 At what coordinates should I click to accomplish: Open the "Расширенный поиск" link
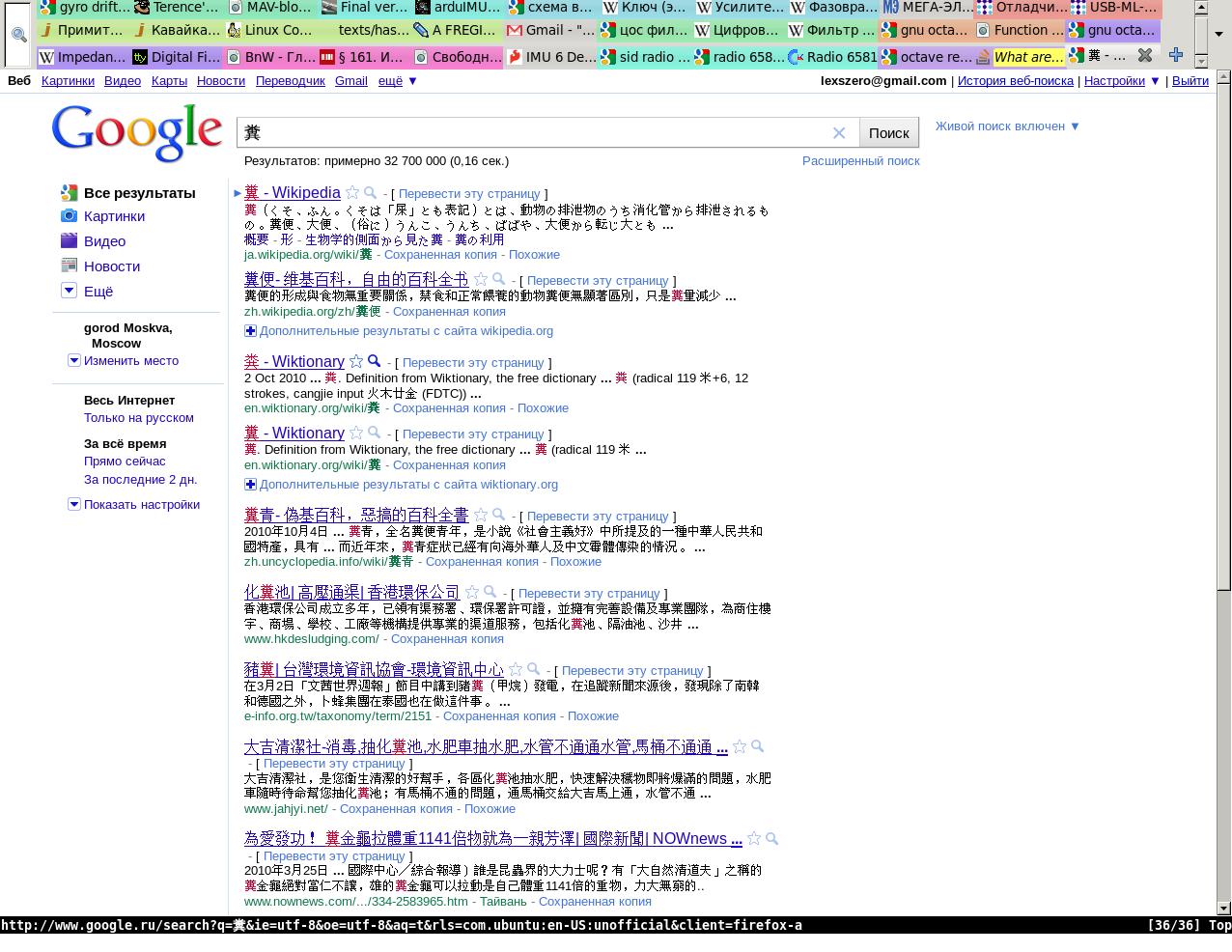coord(860,161)
